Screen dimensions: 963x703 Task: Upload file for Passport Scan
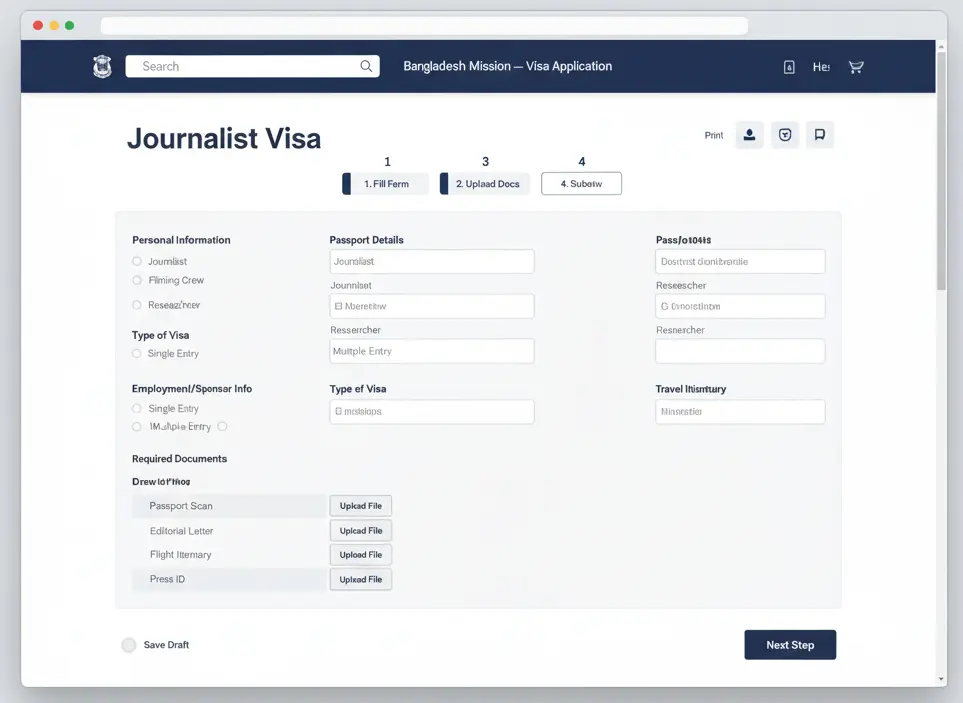point(361,506)
